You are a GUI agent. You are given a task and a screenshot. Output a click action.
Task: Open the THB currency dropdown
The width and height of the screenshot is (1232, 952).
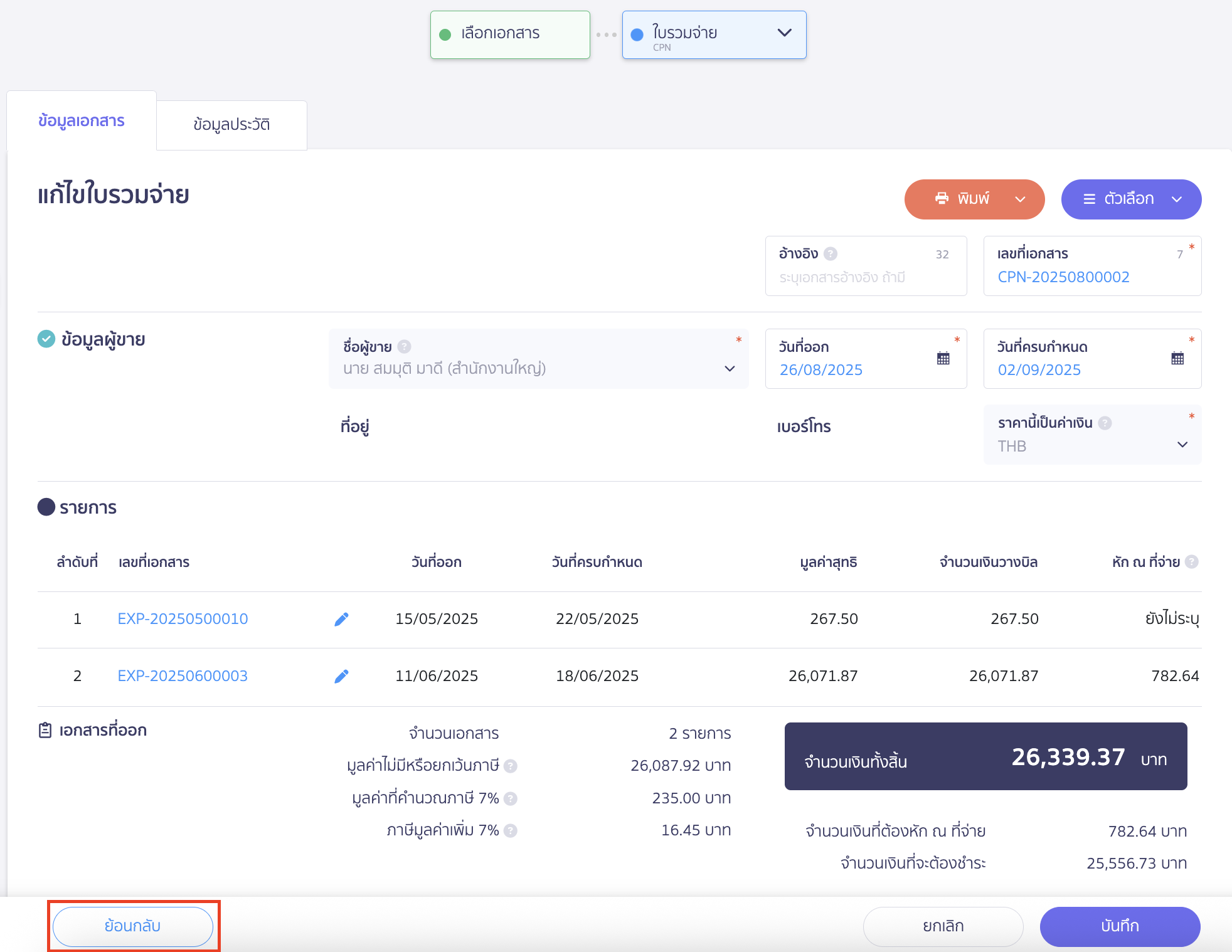point(1092,435)
